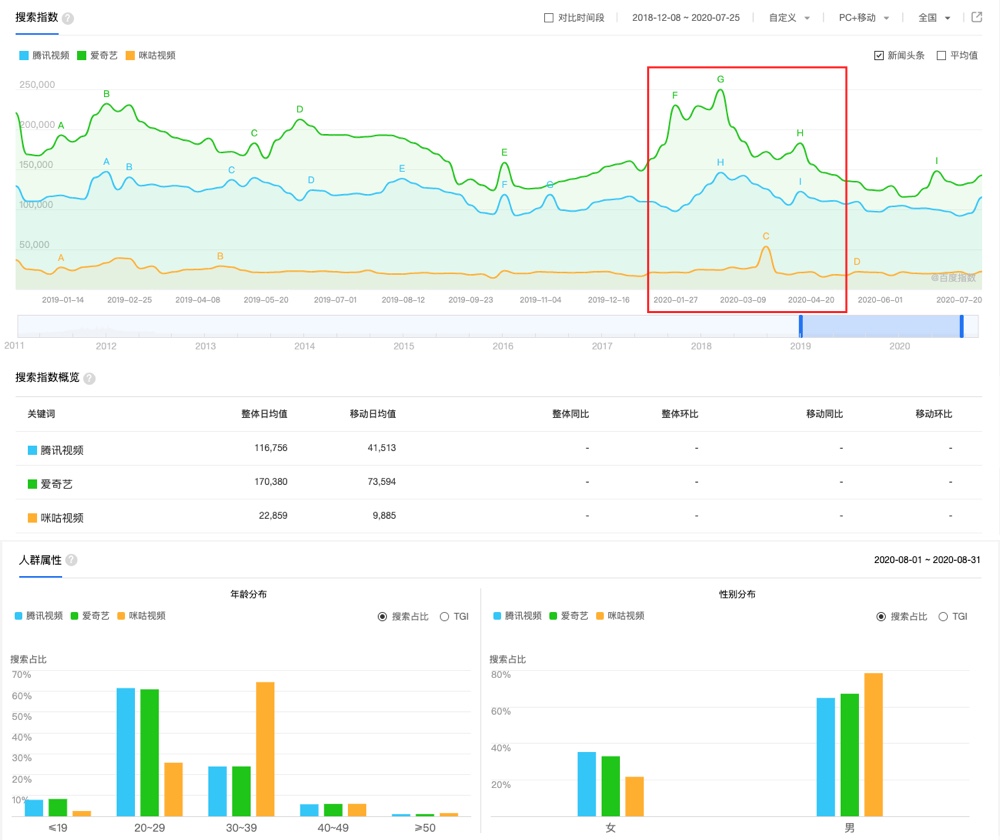Enable the 对比时间段 checkbox

(548, 18)
